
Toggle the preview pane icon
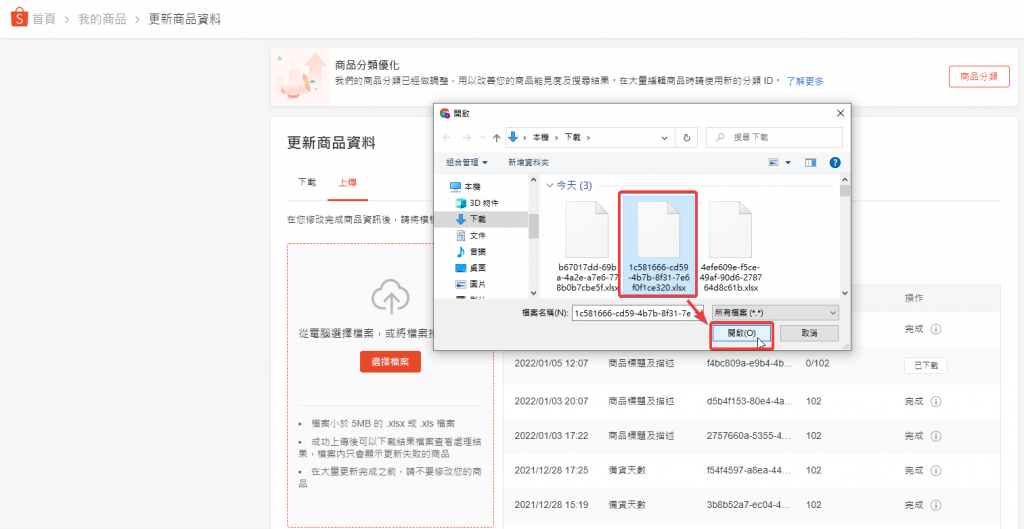(811, 162)
